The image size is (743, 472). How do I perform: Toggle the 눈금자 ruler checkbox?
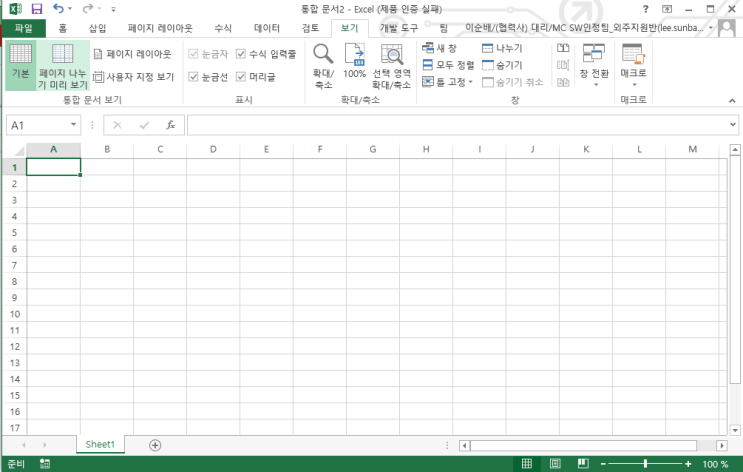(193, 54)
